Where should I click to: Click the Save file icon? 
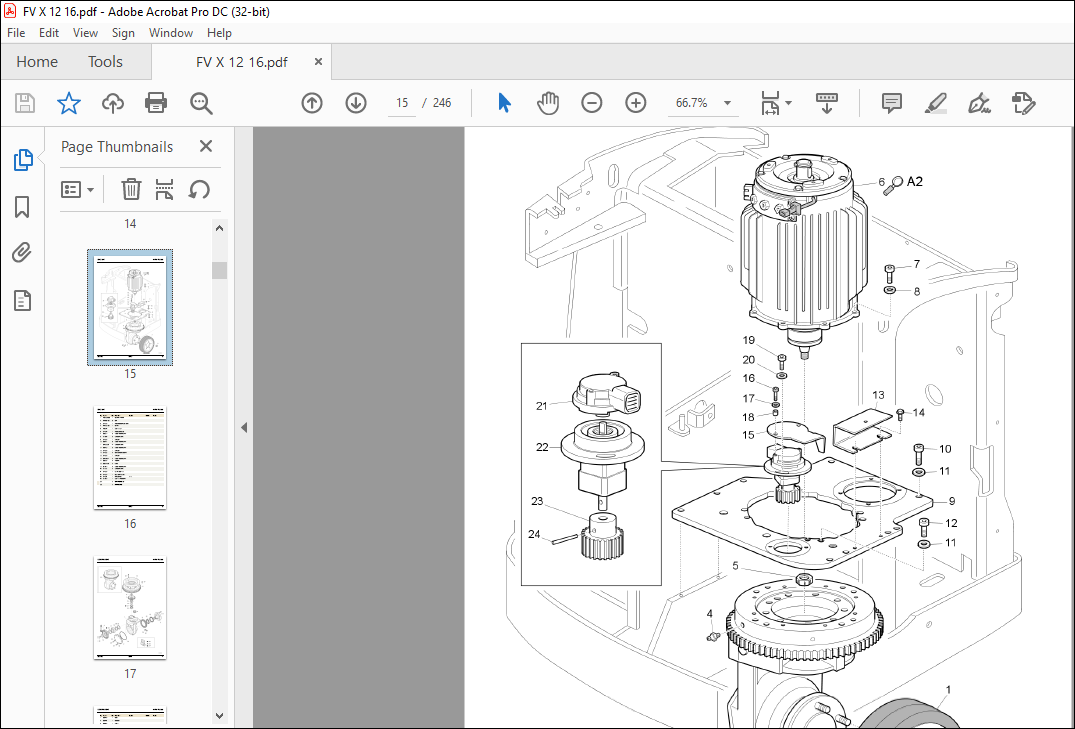(25, 104)
